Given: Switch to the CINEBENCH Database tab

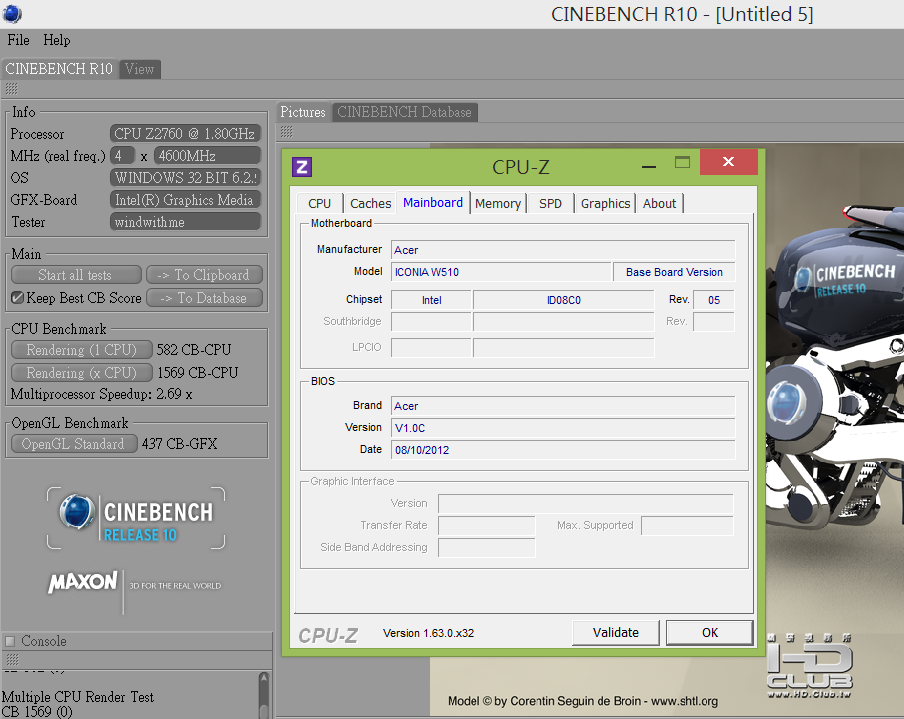Looking at the screenshot, I should tap(404, 112).
